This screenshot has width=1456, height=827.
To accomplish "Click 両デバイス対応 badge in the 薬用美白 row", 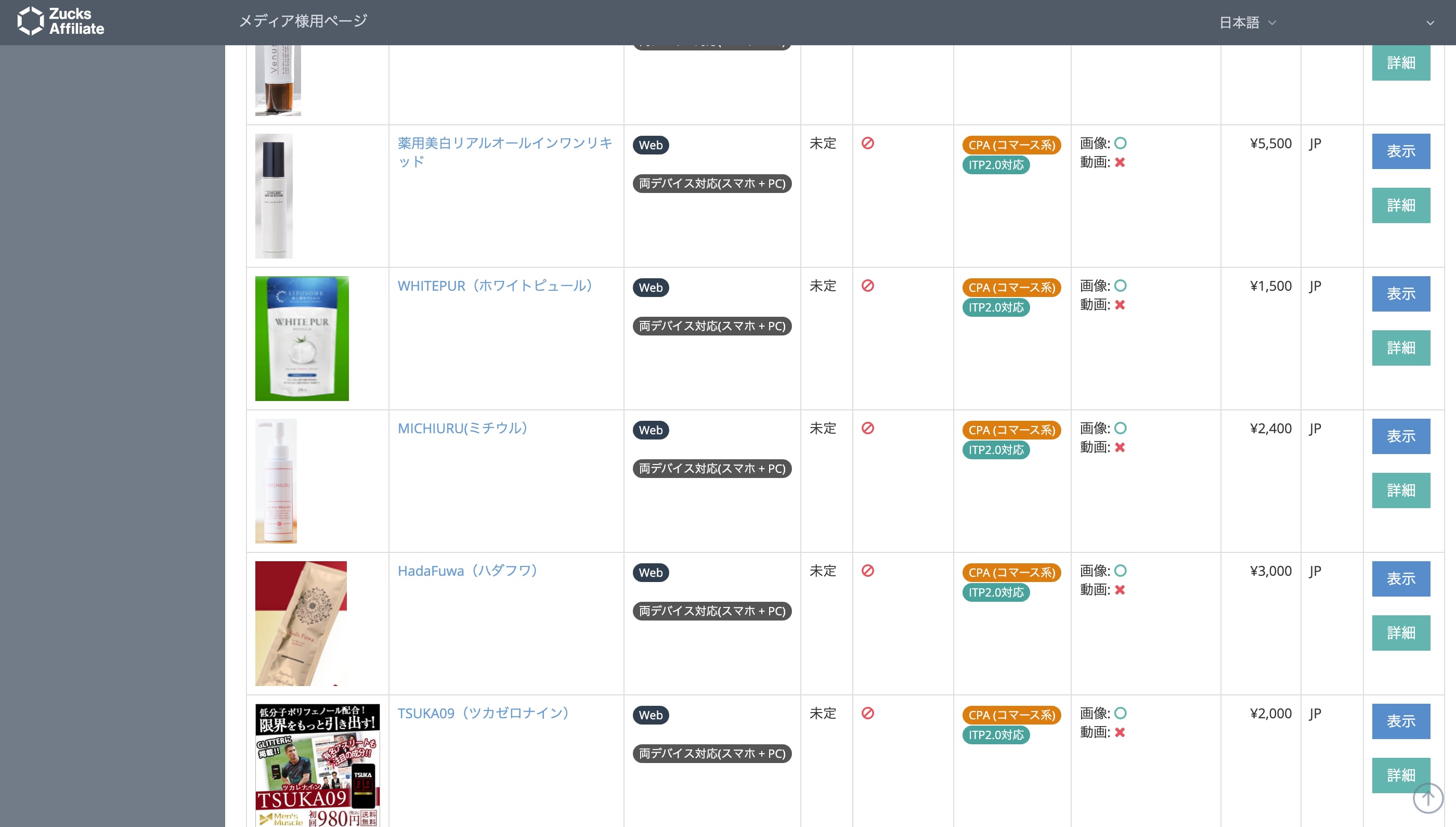I will pyautogui.click(x=712, y=184).
